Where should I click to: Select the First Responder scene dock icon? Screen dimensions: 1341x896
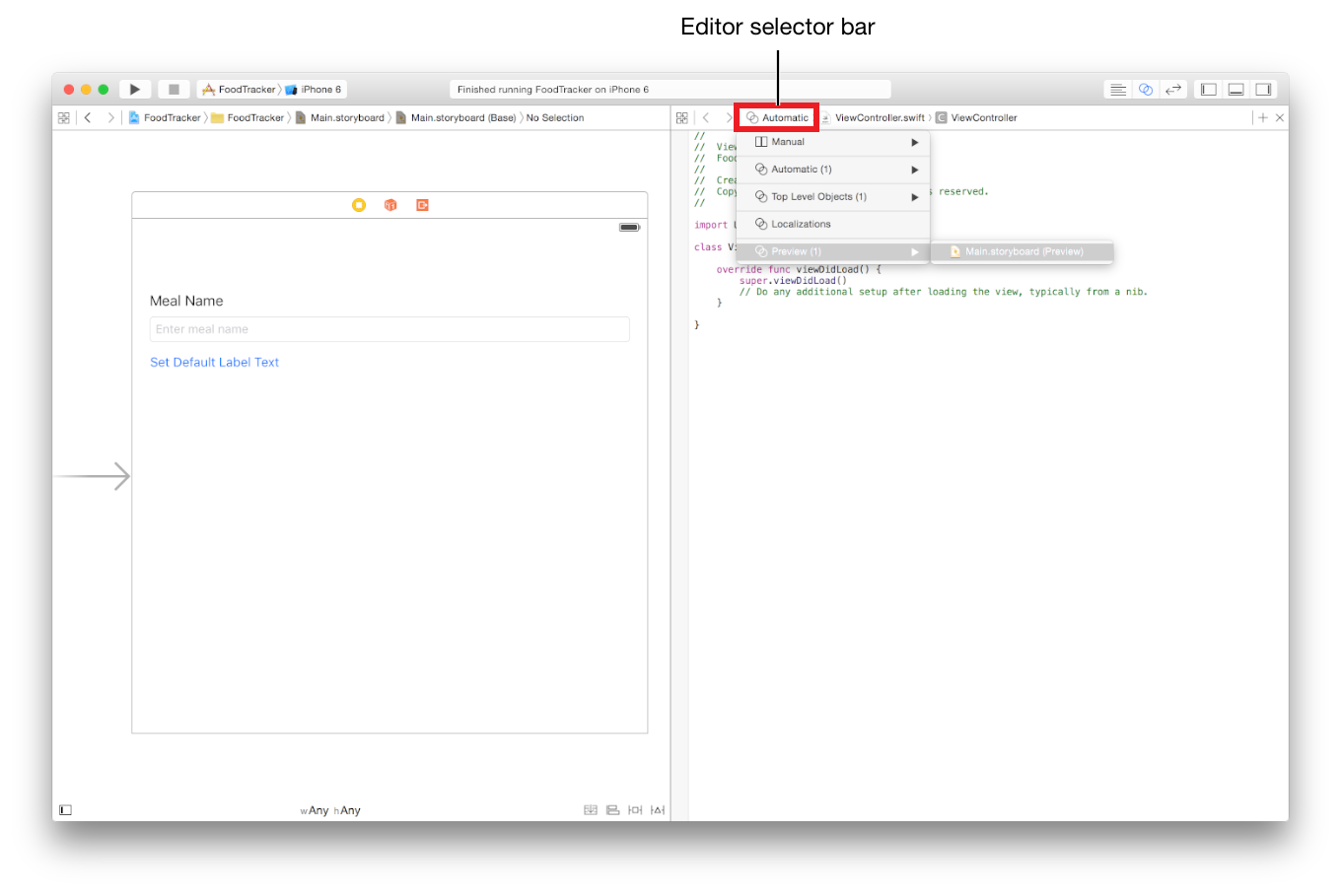pos(390,205)
